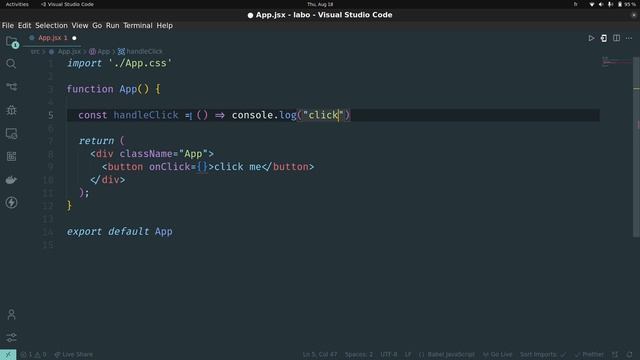
Task: Change the UTF-8 file encoding
Action: tap(389, 355)
